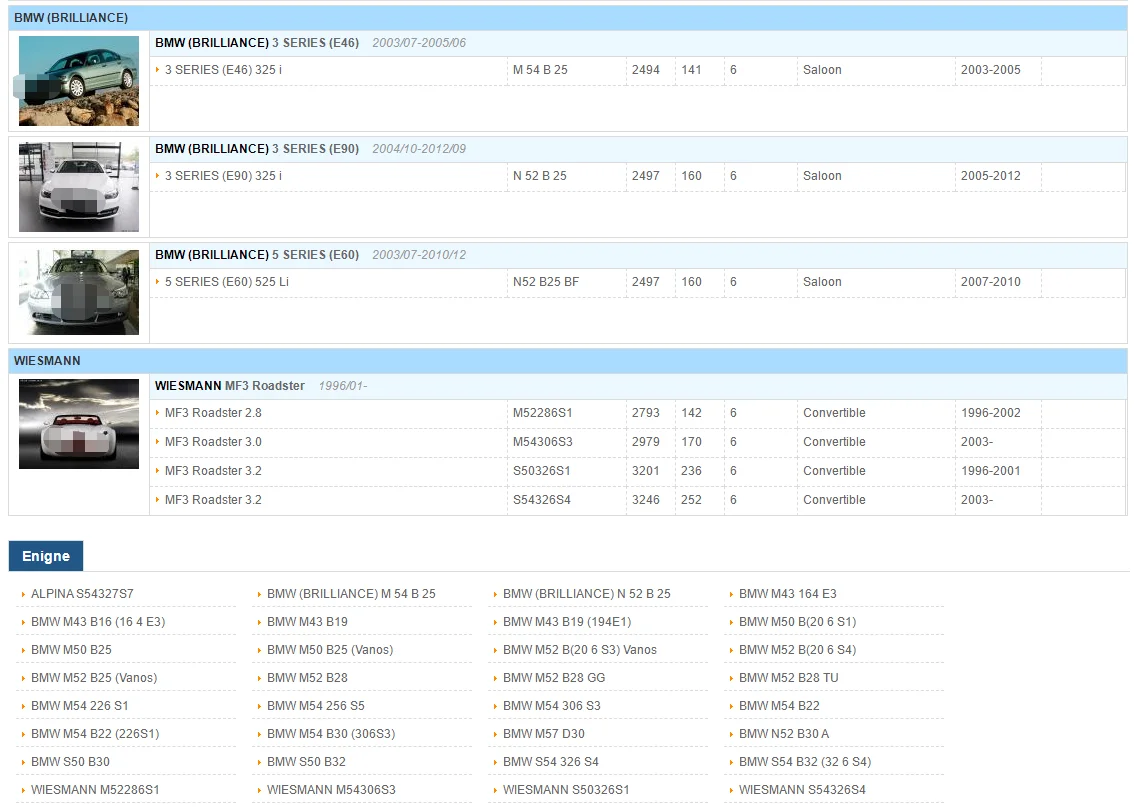Open BMW M54 226 S1 engine link
The width and height of the screenshot is (1134, 807).
pos(80,706)
